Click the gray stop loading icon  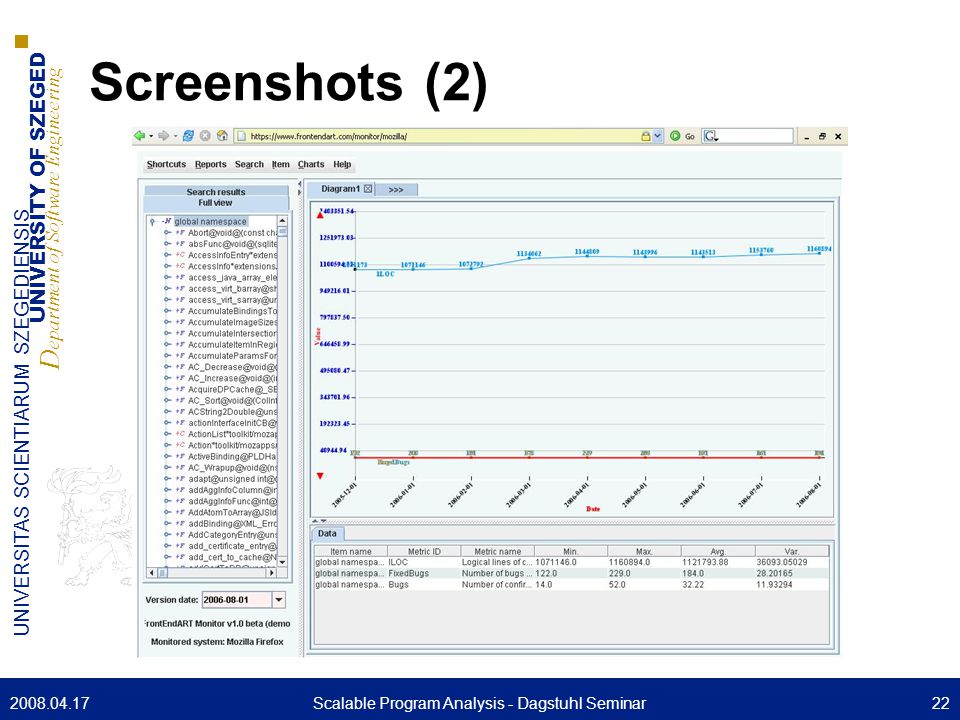point(205,136)
